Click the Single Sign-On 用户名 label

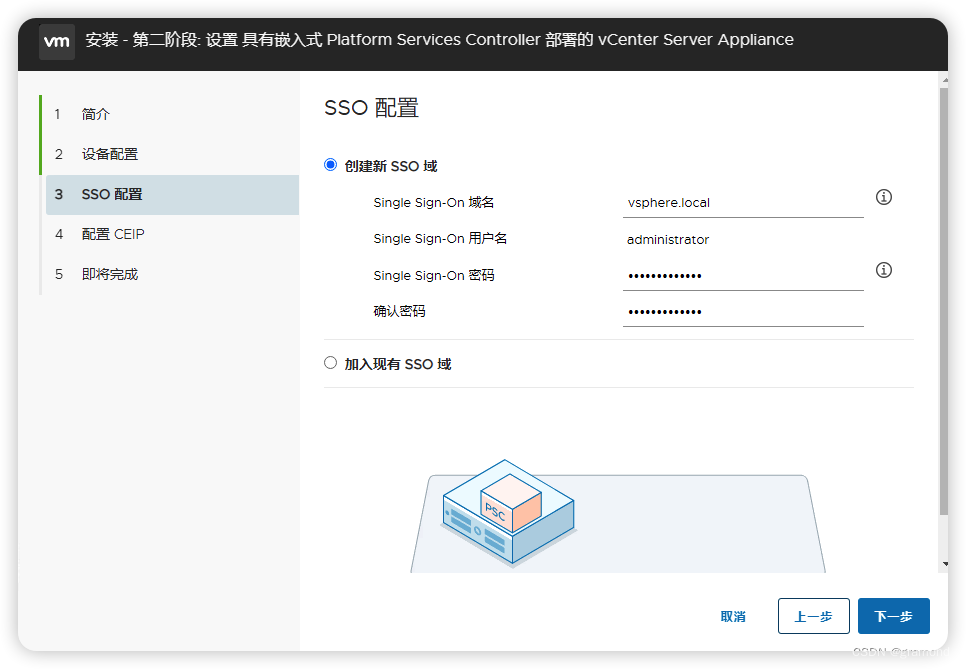tap(440, 238)
